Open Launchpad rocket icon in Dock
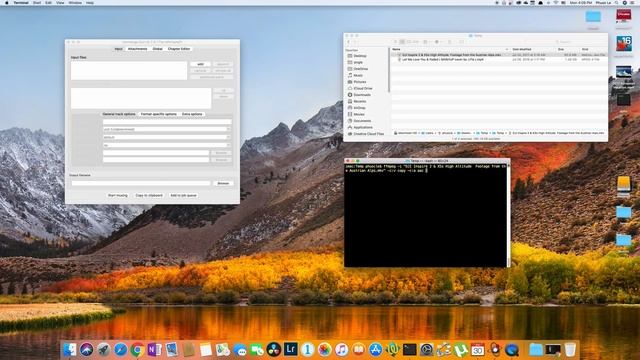The height and width of the screenshot is (360, 640). 103,350
